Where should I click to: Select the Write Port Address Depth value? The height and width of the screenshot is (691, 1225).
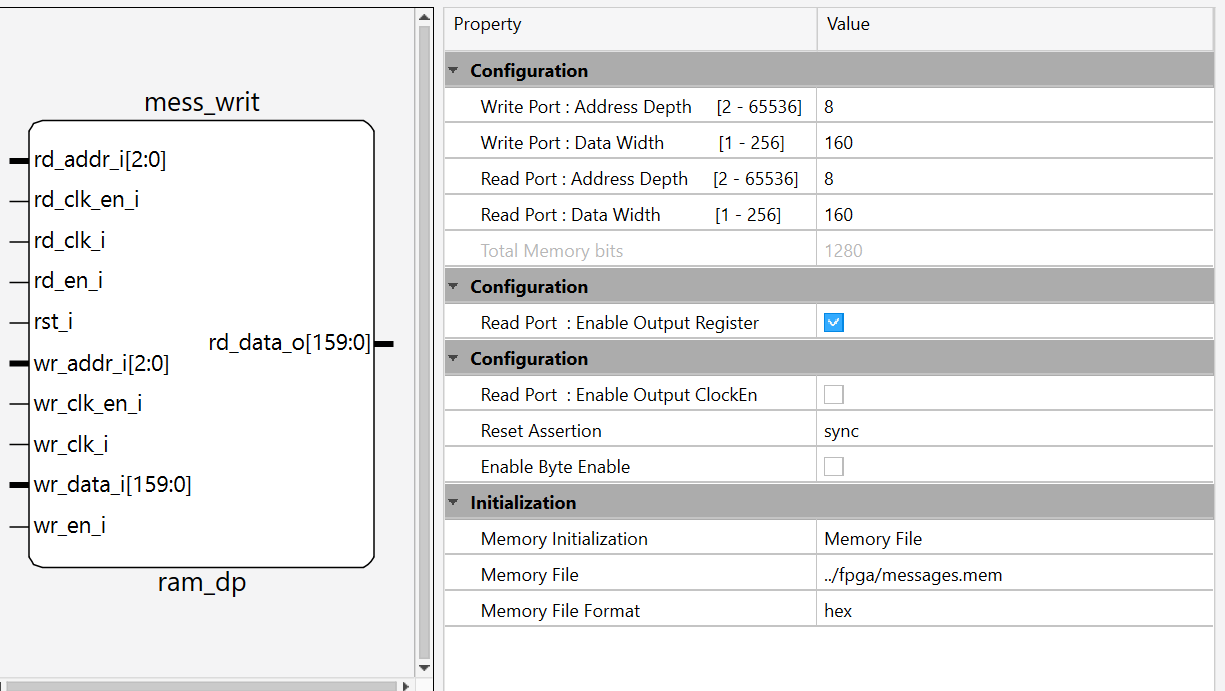(1014, 107)
